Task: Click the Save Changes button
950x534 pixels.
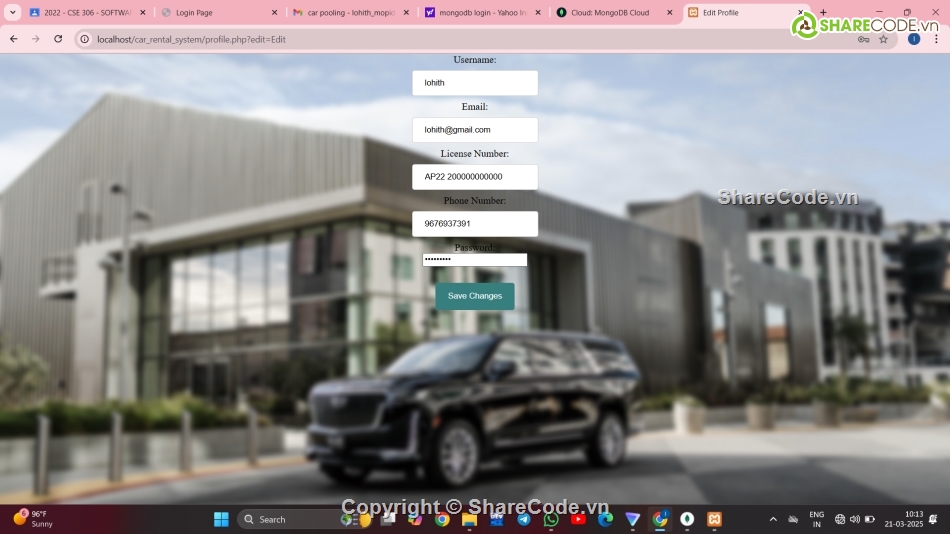Action: click(x=474, y=296)
